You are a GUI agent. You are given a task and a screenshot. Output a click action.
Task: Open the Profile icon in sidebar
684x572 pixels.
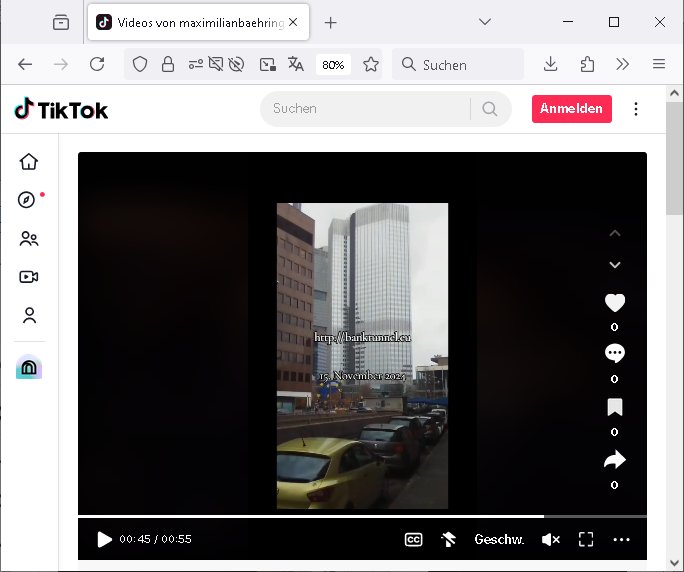click(29, 316)
